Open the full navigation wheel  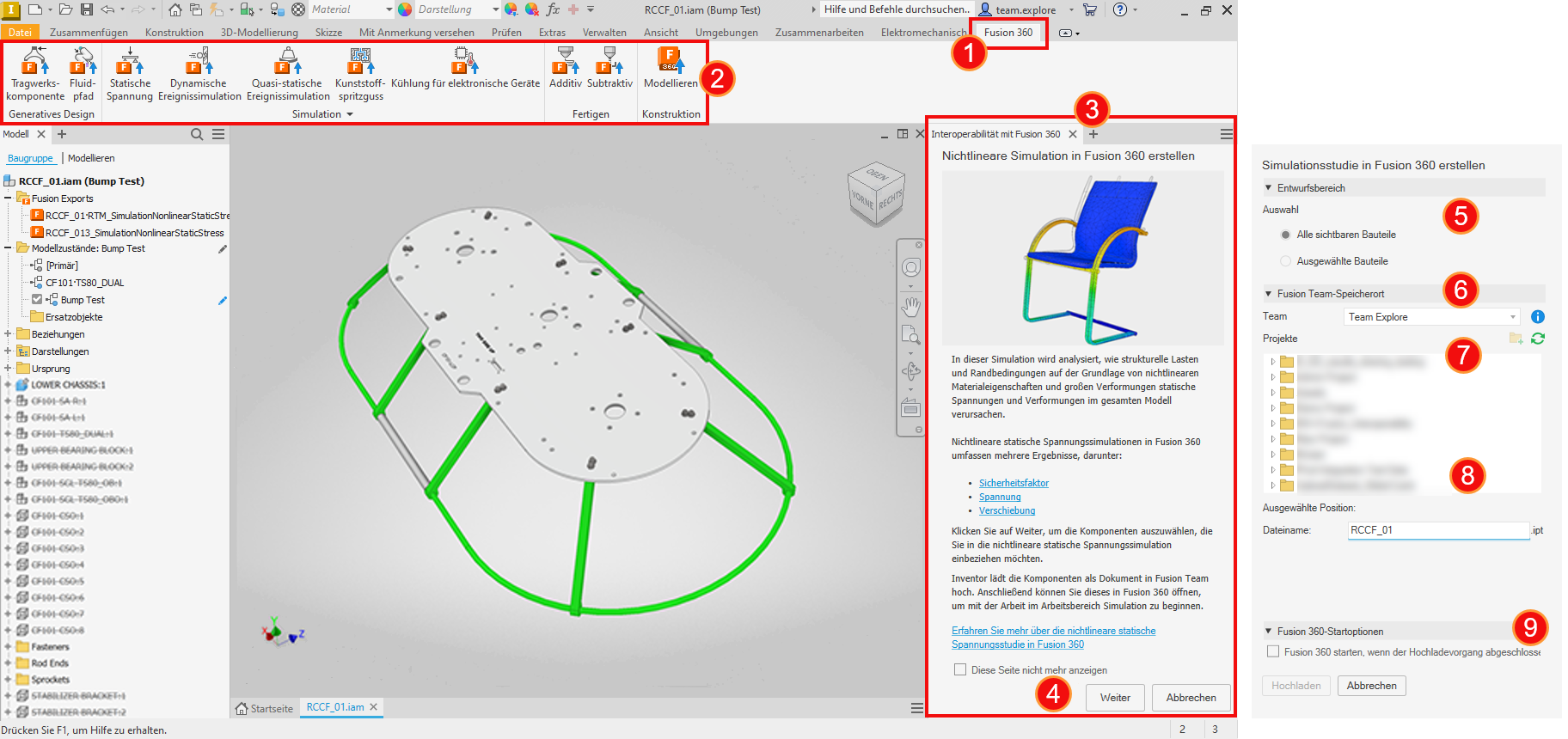tap(910, 267)
